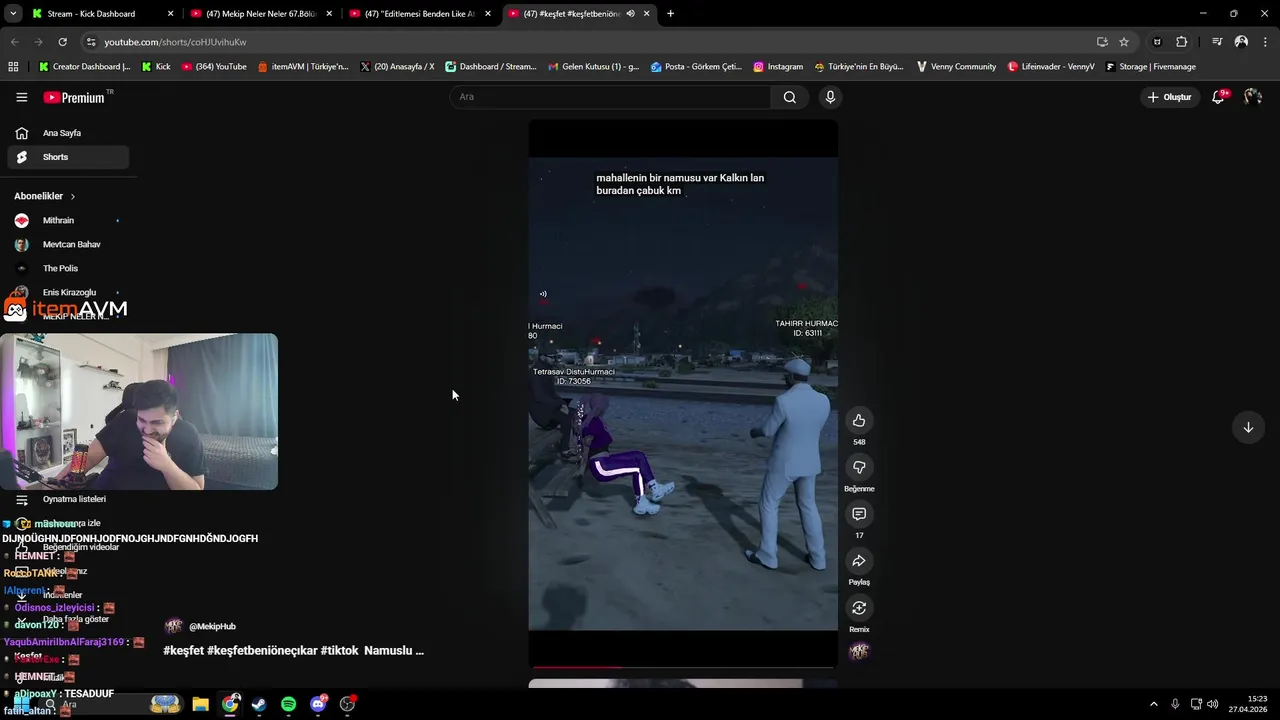Open itemAVM bookmark
1280x720 pixels.
(303, 67)
